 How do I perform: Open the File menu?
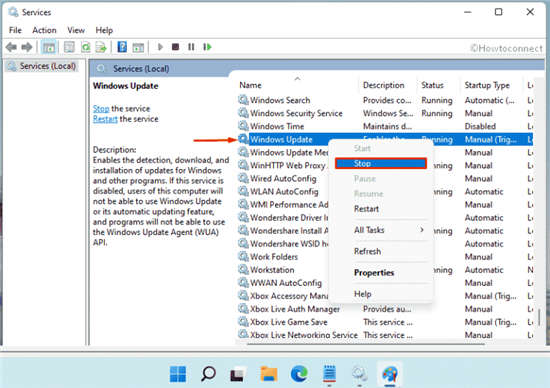click(15, 30)
